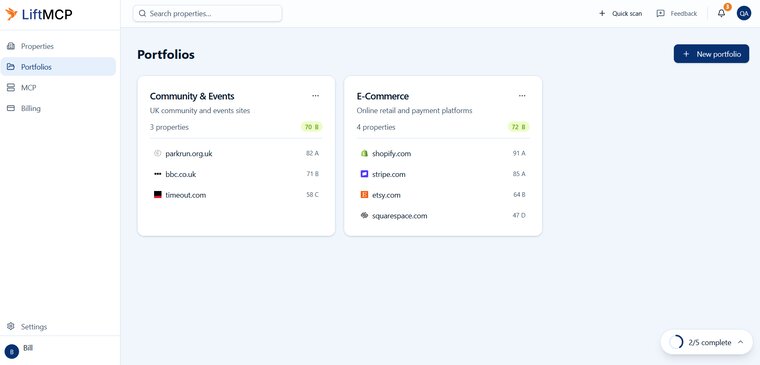Open the QA account avatar menu
The image size is (760, 365).
744,13
